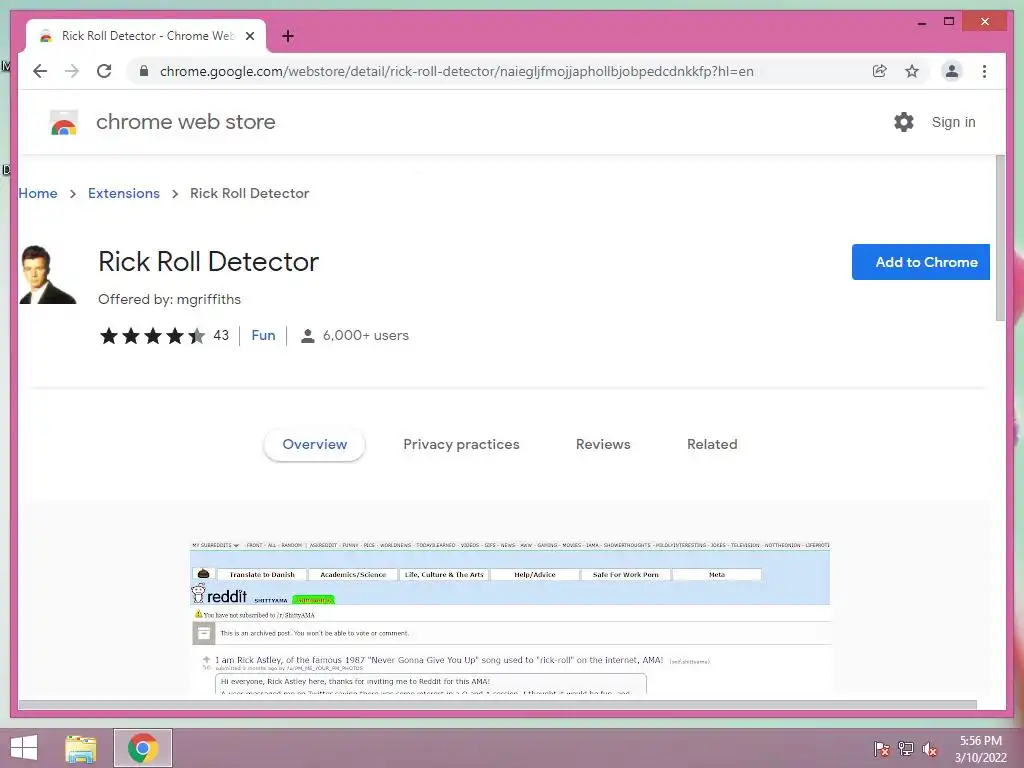
Task: Sign in to the Chrome Web Store
Action: tap(953, 122)
